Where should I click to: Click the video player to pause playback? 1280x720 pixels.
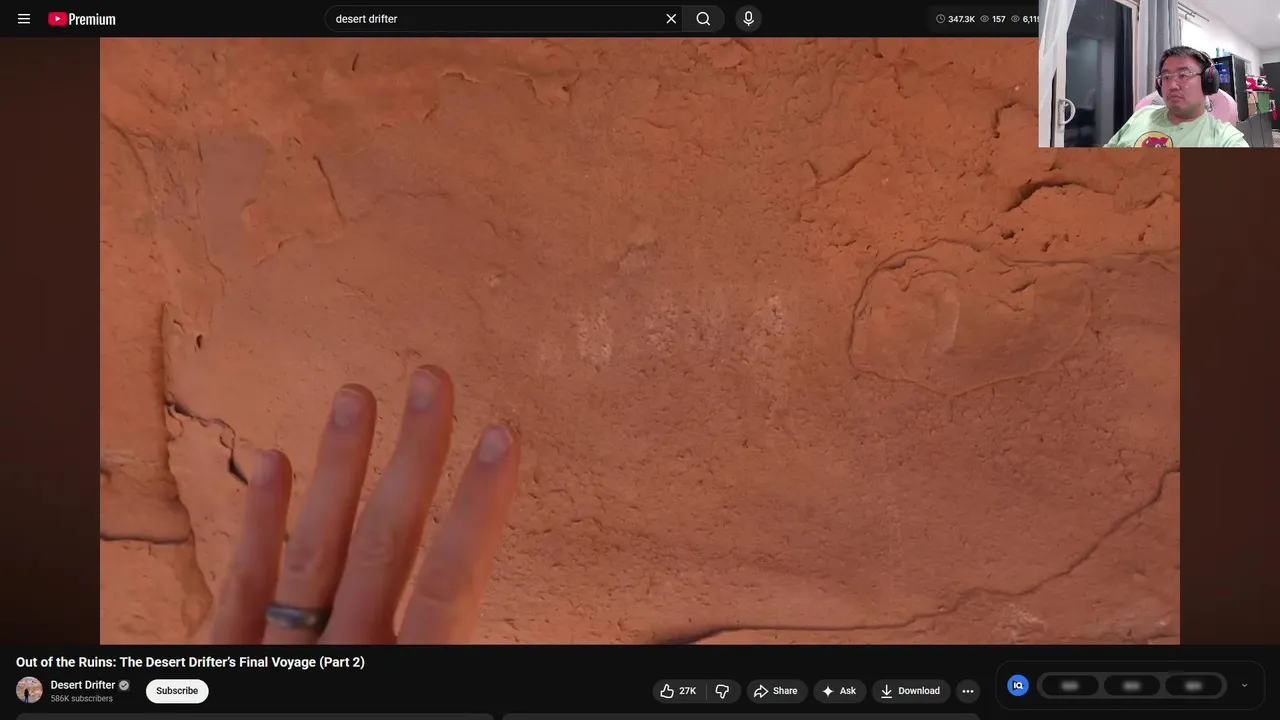click(x=640, y=341)
